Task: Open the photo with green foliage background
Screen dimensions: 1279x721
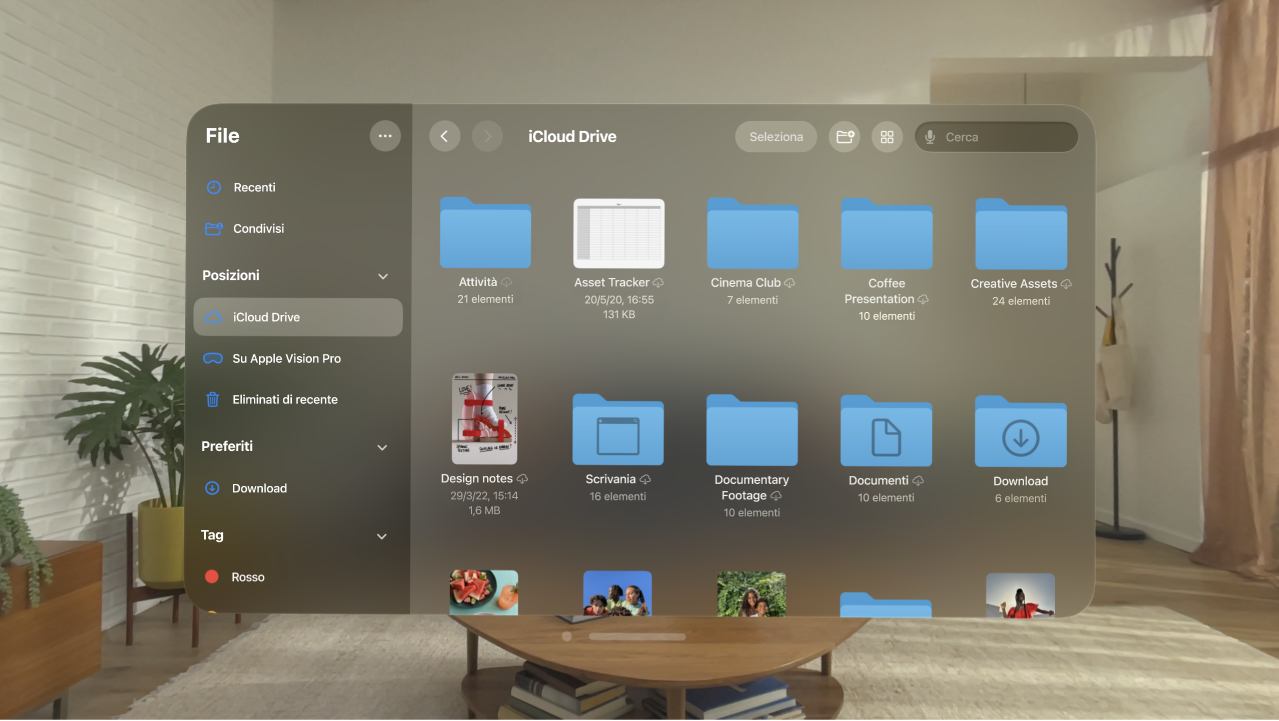Action: point(752,592)
